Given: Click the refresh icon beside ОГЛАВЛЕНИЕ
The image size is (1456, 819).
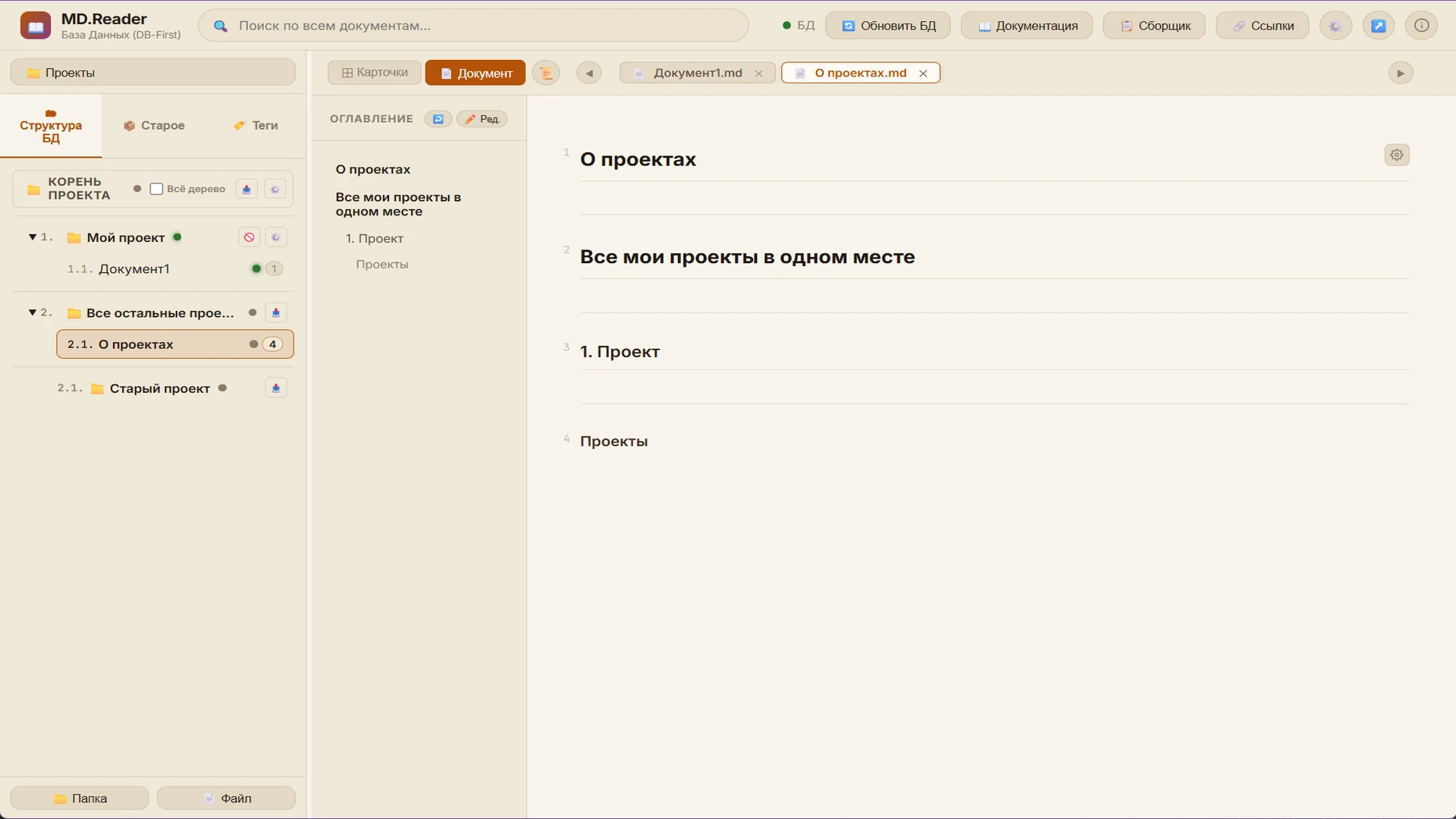Looking at the screenshot, I should pyautogui.click(x=438, y=119).
